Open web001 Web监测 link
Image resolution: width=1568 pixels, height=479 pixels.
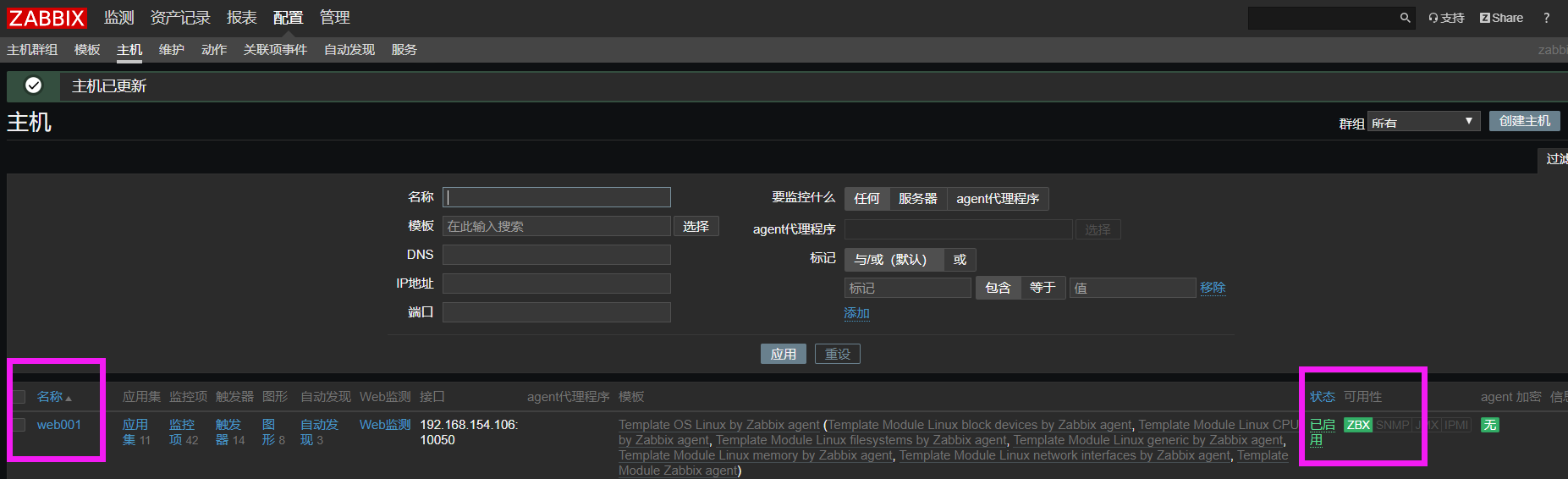[x=385, y=425]
